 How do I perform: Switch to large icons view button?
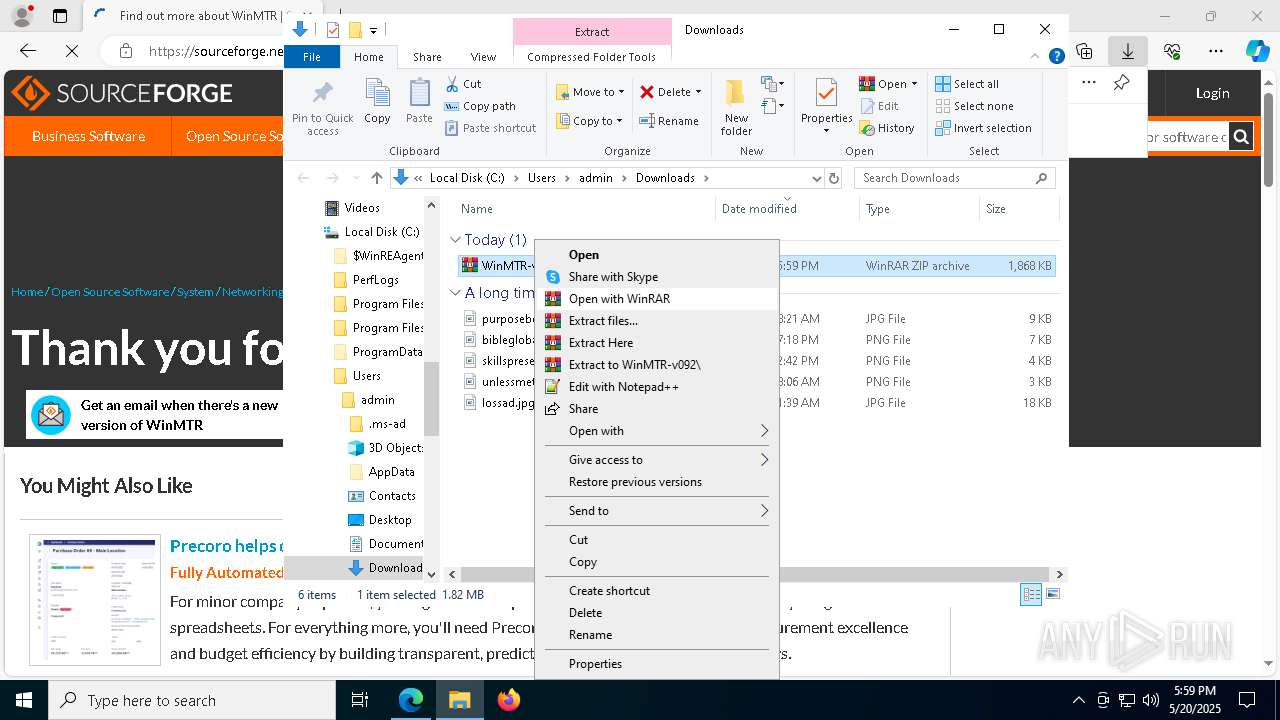1051,594
